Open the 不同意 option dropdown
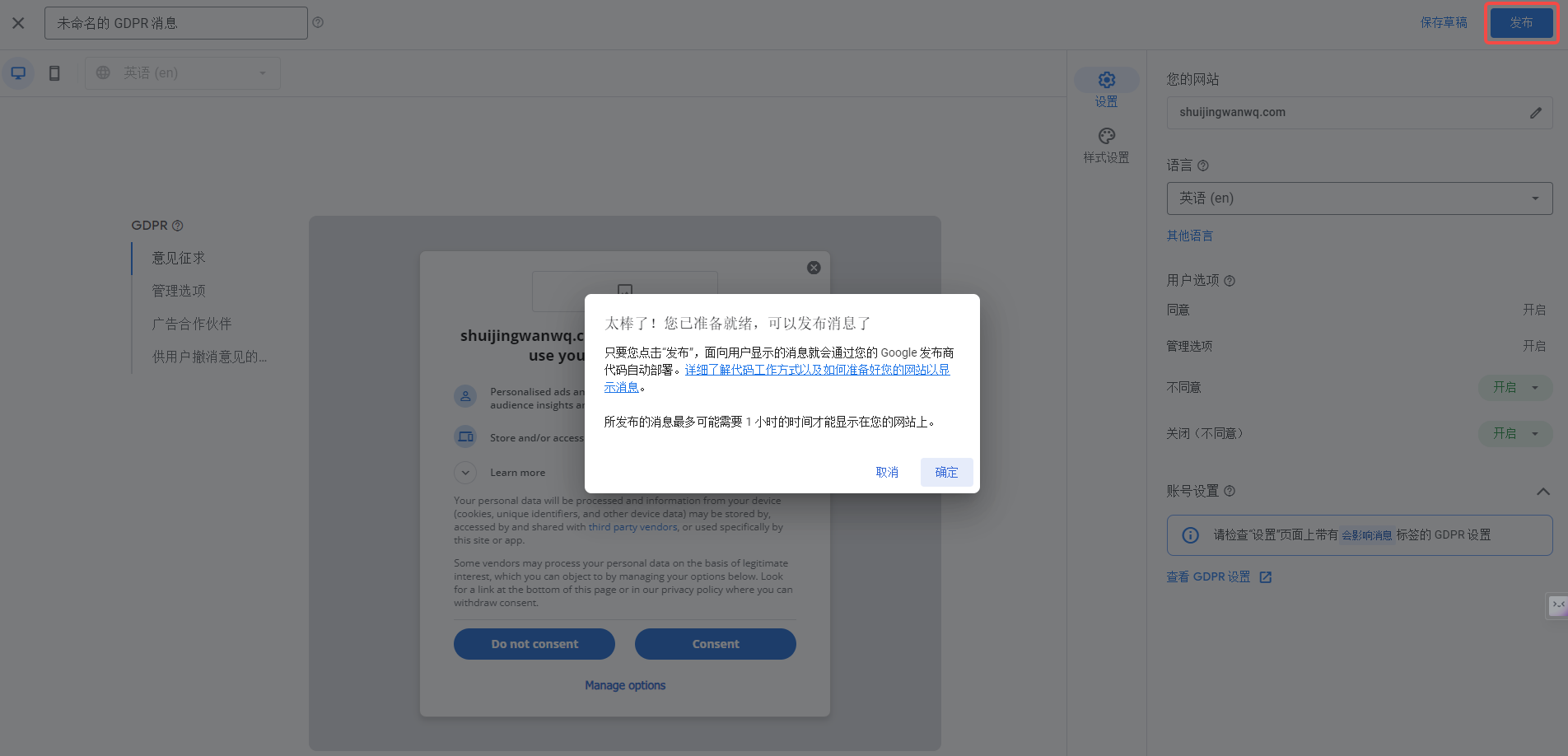Viewport: 1568px width, 756px height. pyautogui.click(x=1516, y=387)
